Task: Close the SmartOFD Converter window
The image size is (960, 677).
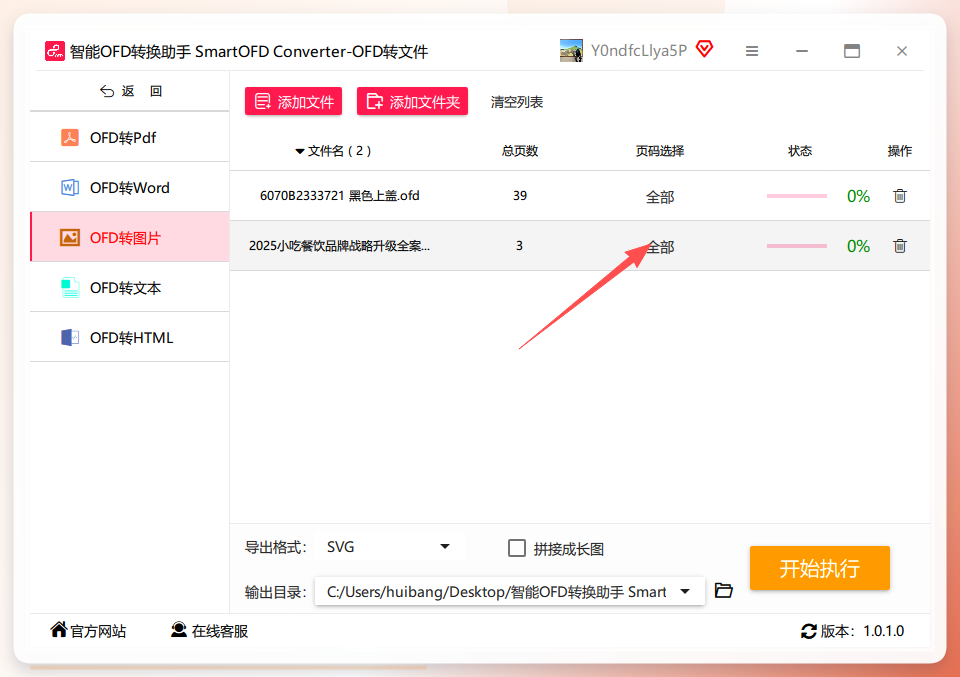Action: click(x=902, y=51)
